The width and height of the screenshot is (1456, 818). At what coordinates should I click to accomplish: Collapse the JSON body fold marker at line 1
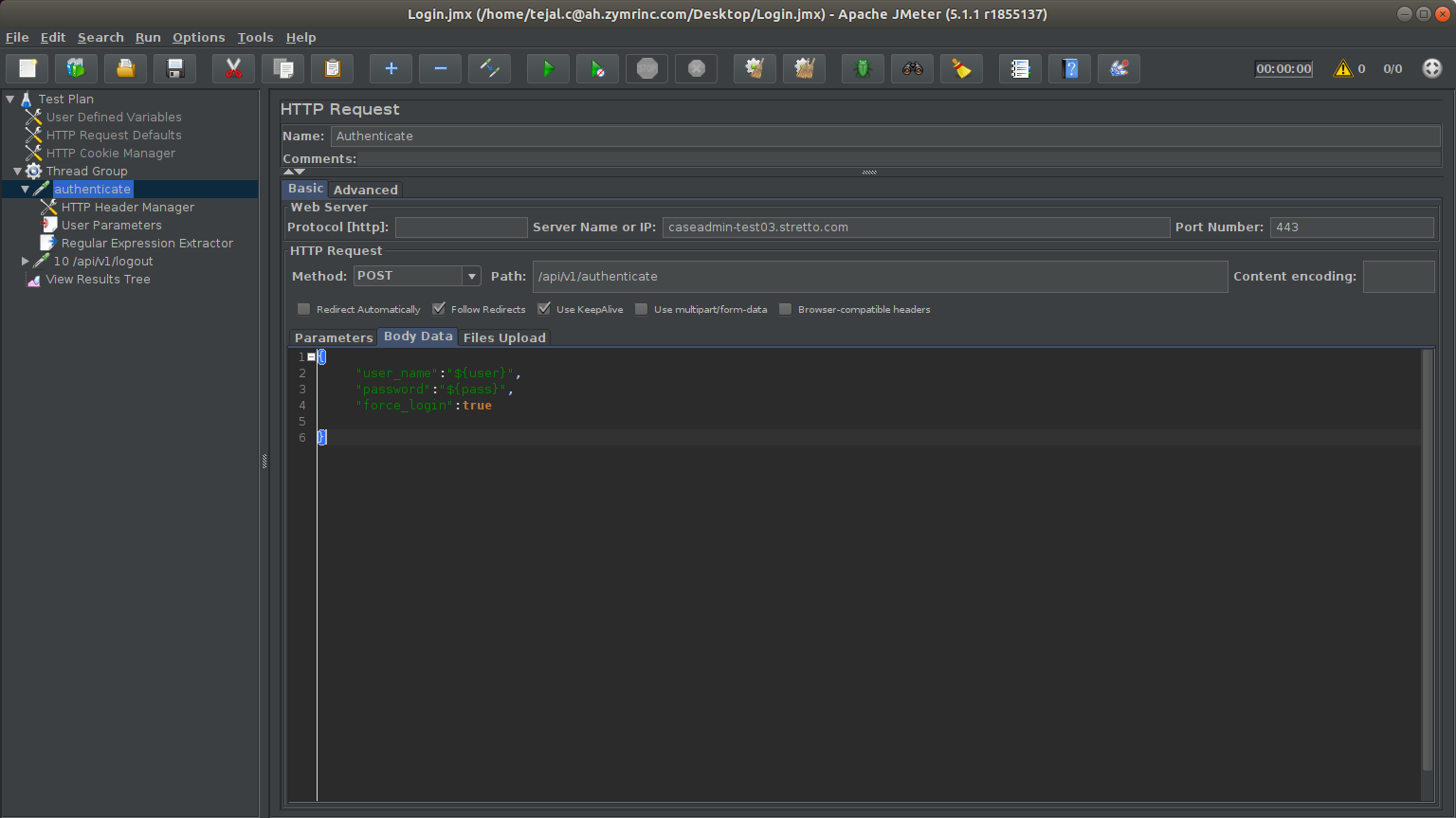[311, 357]
